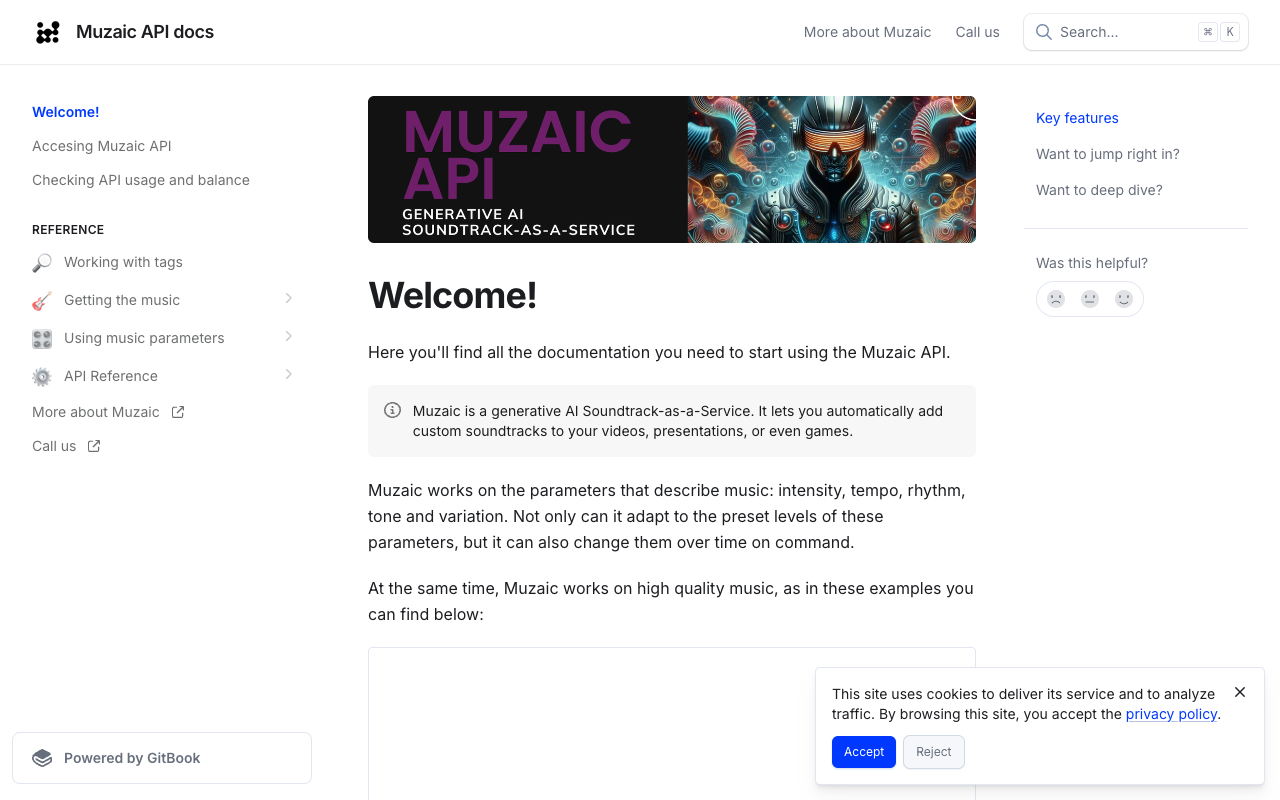
Task: Close the cookie banner
Action: (1240, 692)
